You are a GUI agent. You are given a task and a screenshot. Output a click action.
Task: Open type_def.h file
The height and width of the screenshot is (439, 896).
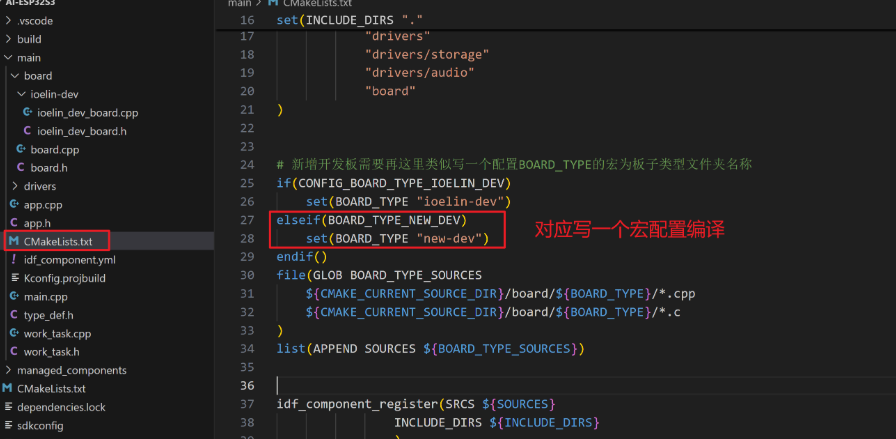tap(49, 315)
